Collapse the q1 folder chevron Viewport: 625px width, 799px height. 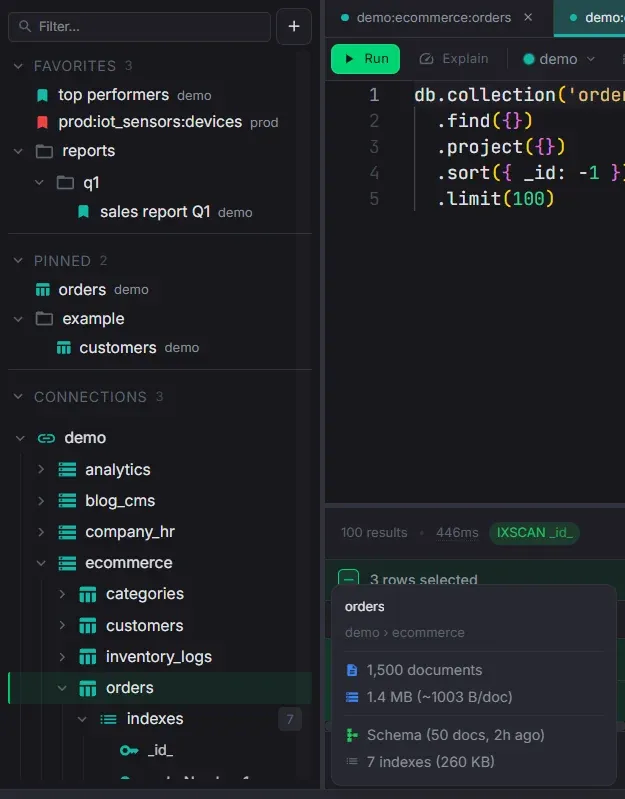(39, 182)
